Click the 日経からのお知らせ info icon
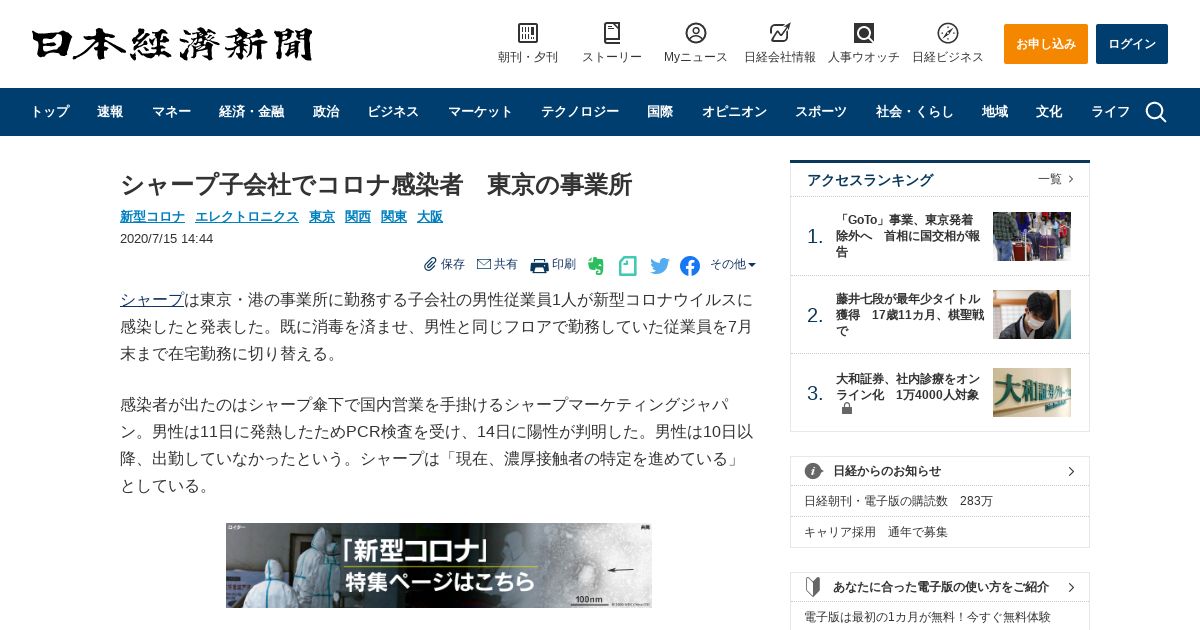Image resolution: width=1200 pixels, height=630 pixels. pos(813,471)
